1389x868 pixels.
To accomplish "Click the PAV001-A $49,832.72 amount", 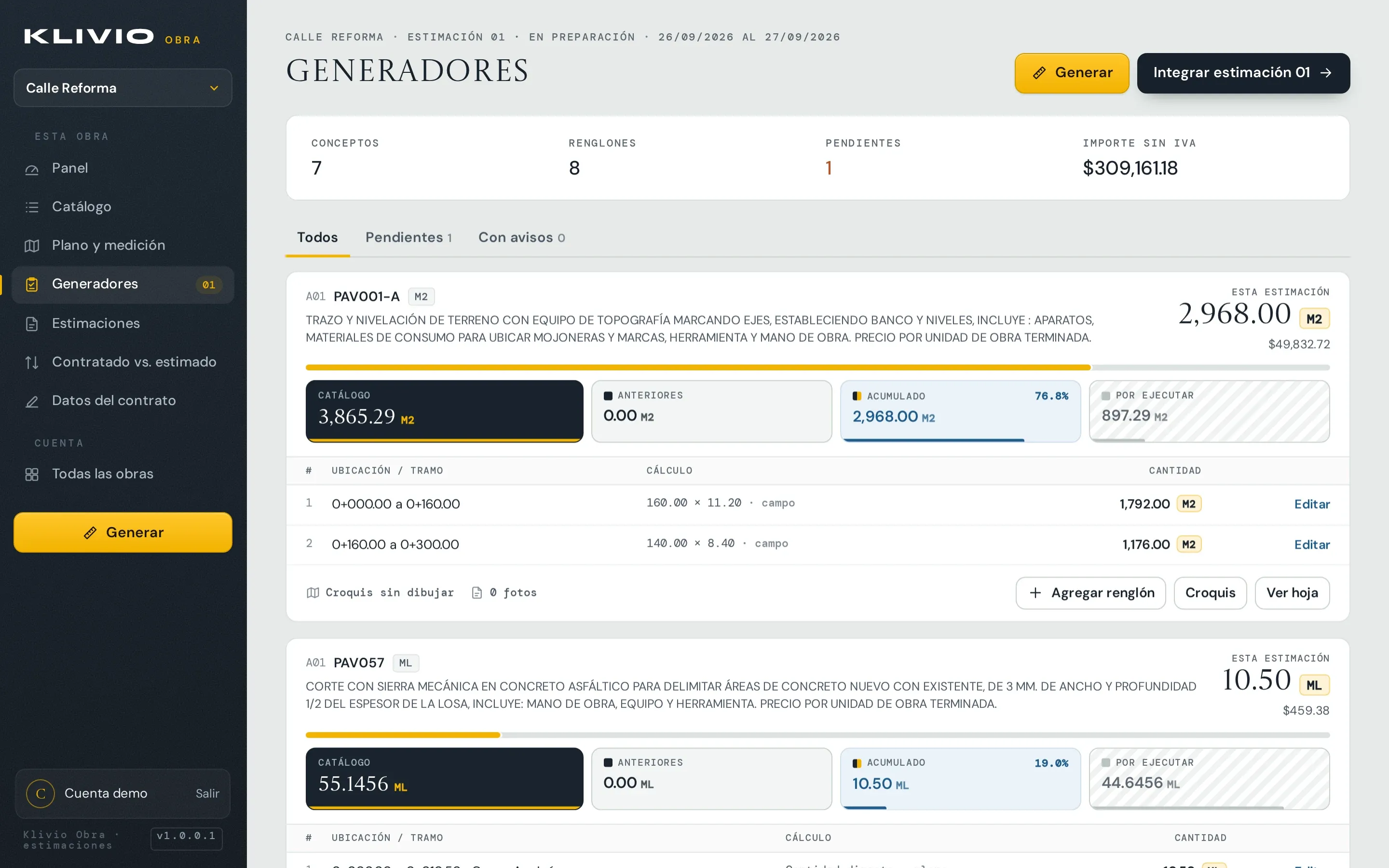I will click(1298, 344).
